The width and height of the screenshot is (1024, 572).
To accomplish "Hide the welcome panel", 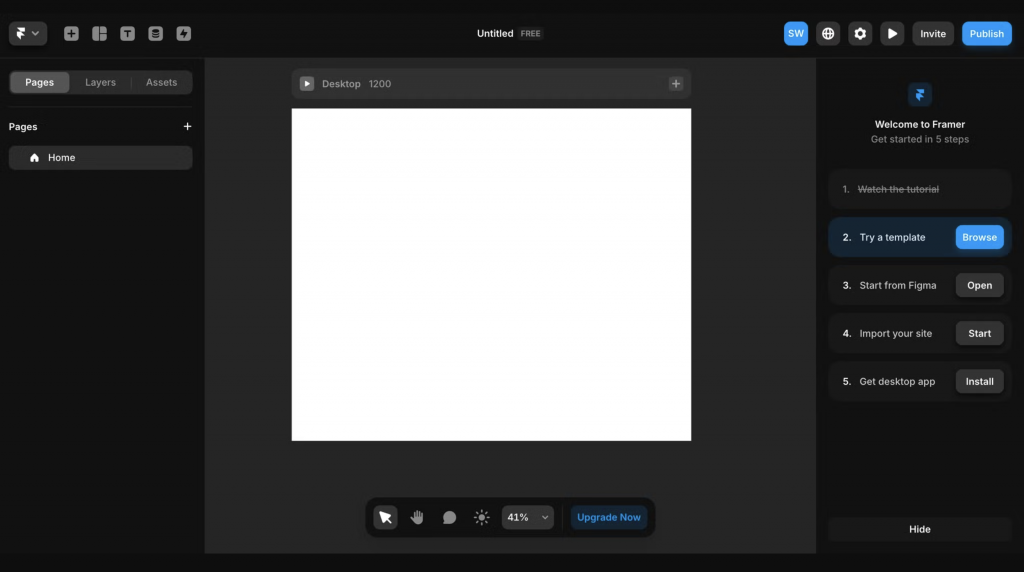I will pyautogui.click(x=920, y=529).
